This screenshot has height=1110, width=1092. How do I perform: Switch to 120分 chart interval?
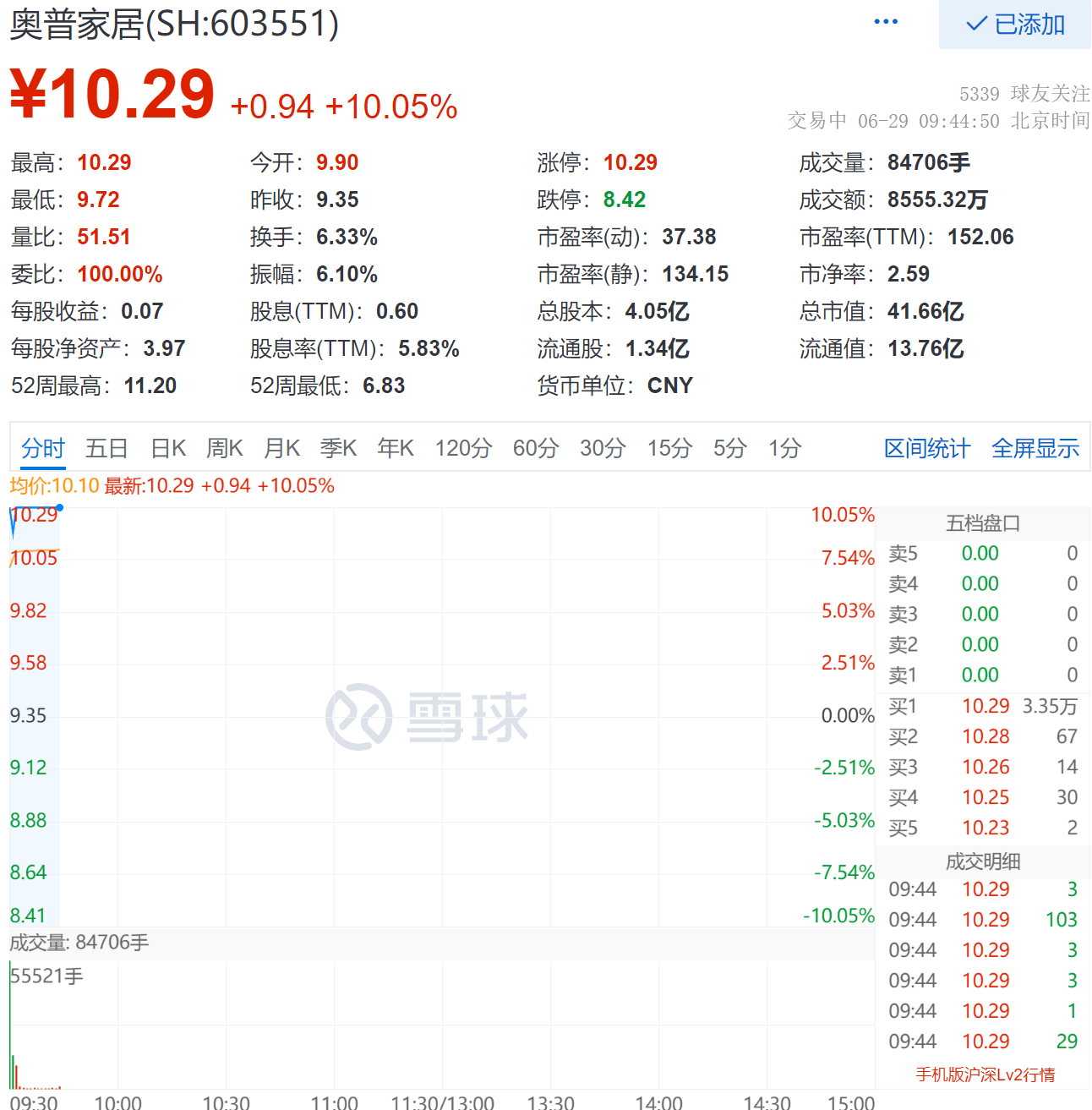(x=464, y=448)
